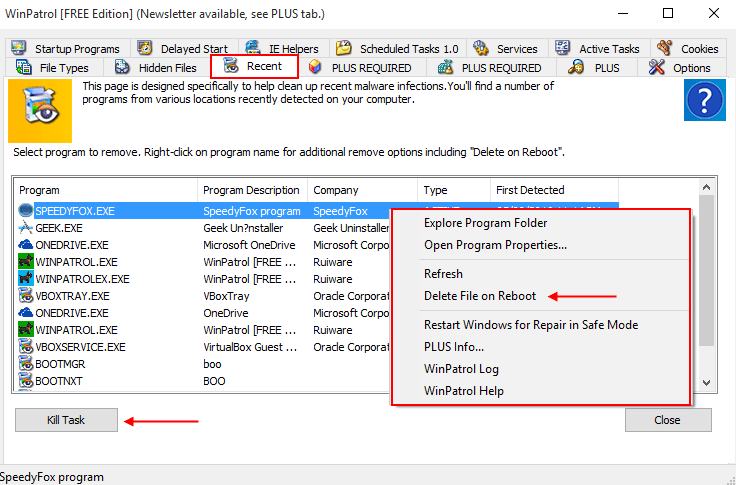This screenshot has width=736, height=485.
Task: Click the list scrollbar up arrow
Action: tap(706, 187)
